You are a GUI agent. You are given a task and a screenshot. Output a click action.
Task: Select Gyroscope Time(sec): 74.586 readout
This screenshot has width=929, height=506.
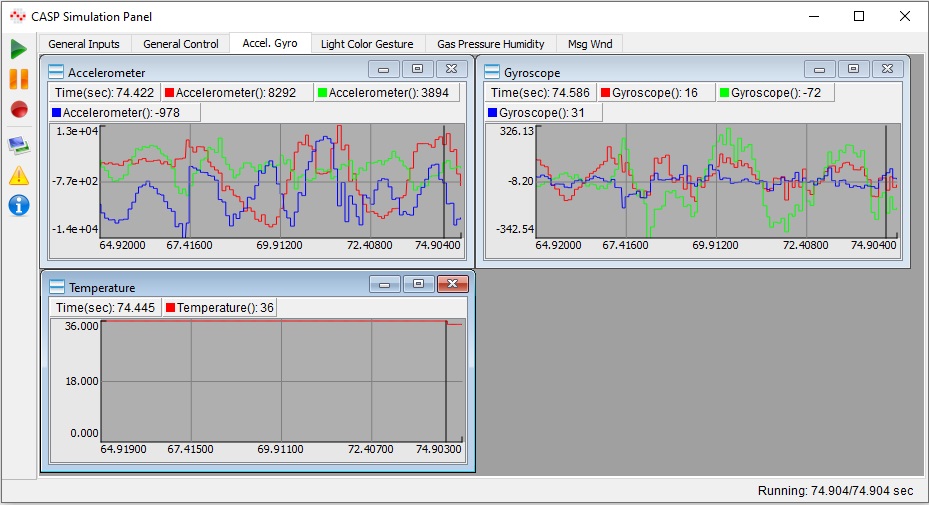pos(540,92)
